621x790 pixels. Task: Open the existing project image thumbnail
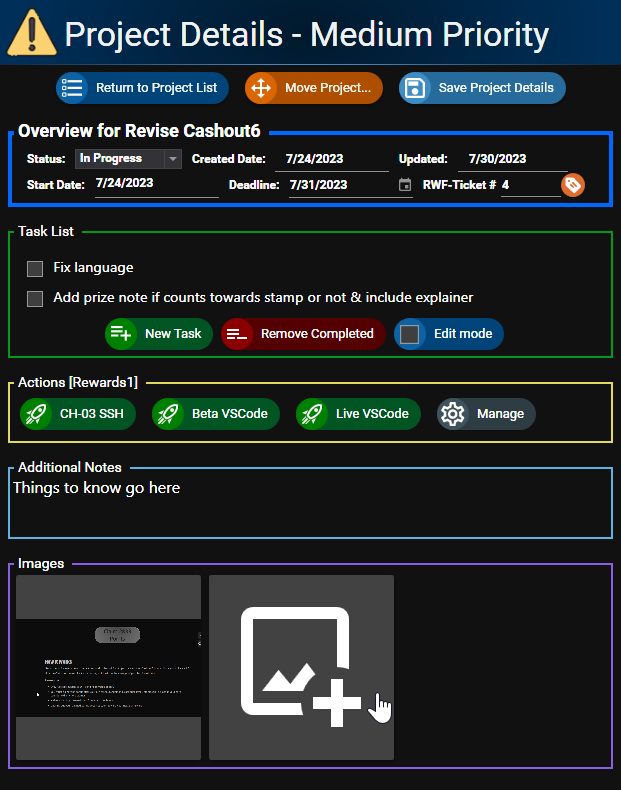tap(108, 667)
